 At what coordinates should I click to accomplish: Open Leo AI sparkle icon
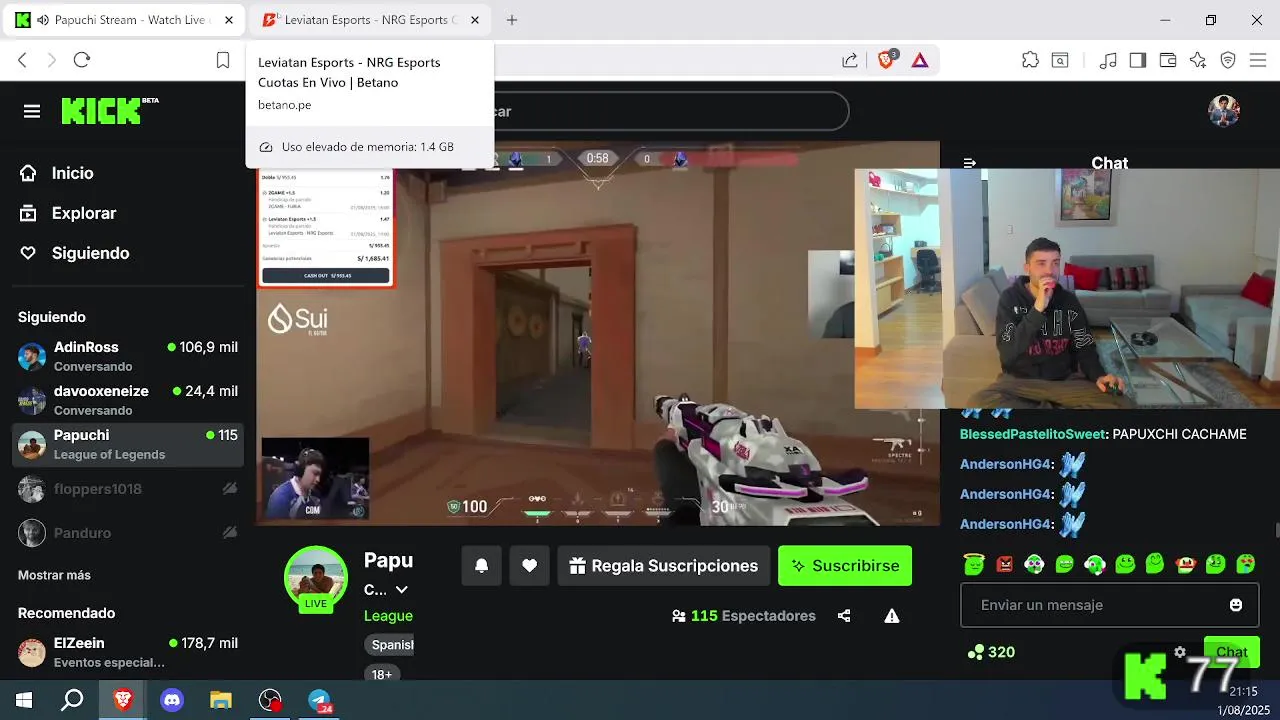[1198, 61]
